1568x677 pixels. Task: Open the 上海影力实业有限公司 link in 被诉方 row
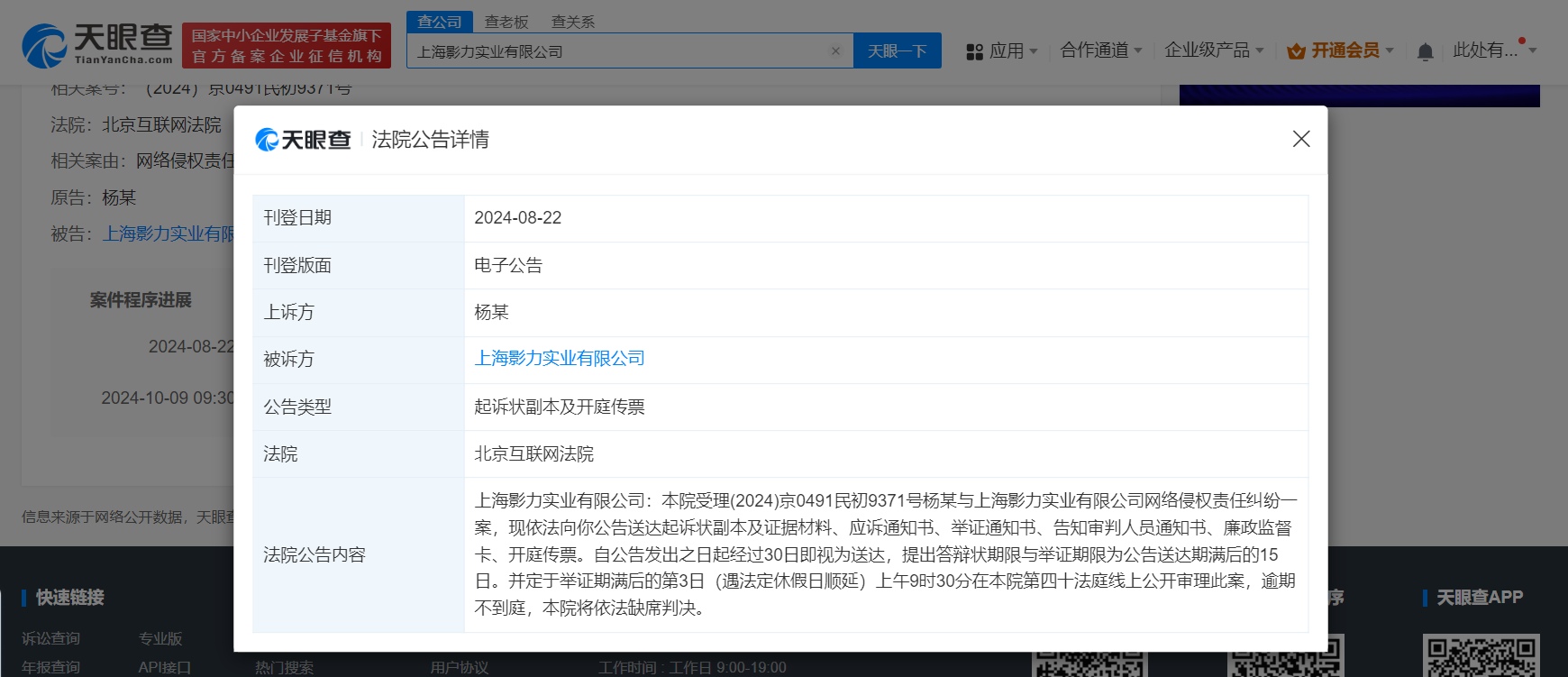tap(560, 359)
